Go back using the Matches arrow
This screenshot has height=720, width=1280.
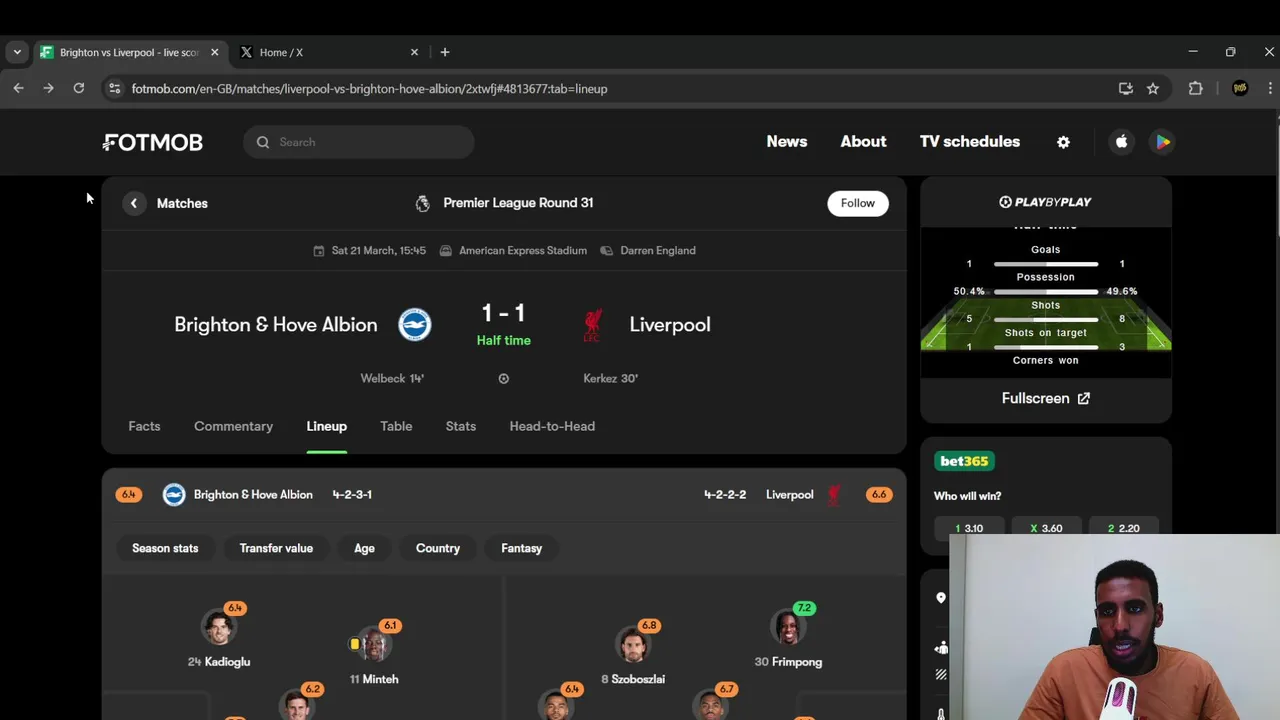pyautogui.click(x=134, y=203)
